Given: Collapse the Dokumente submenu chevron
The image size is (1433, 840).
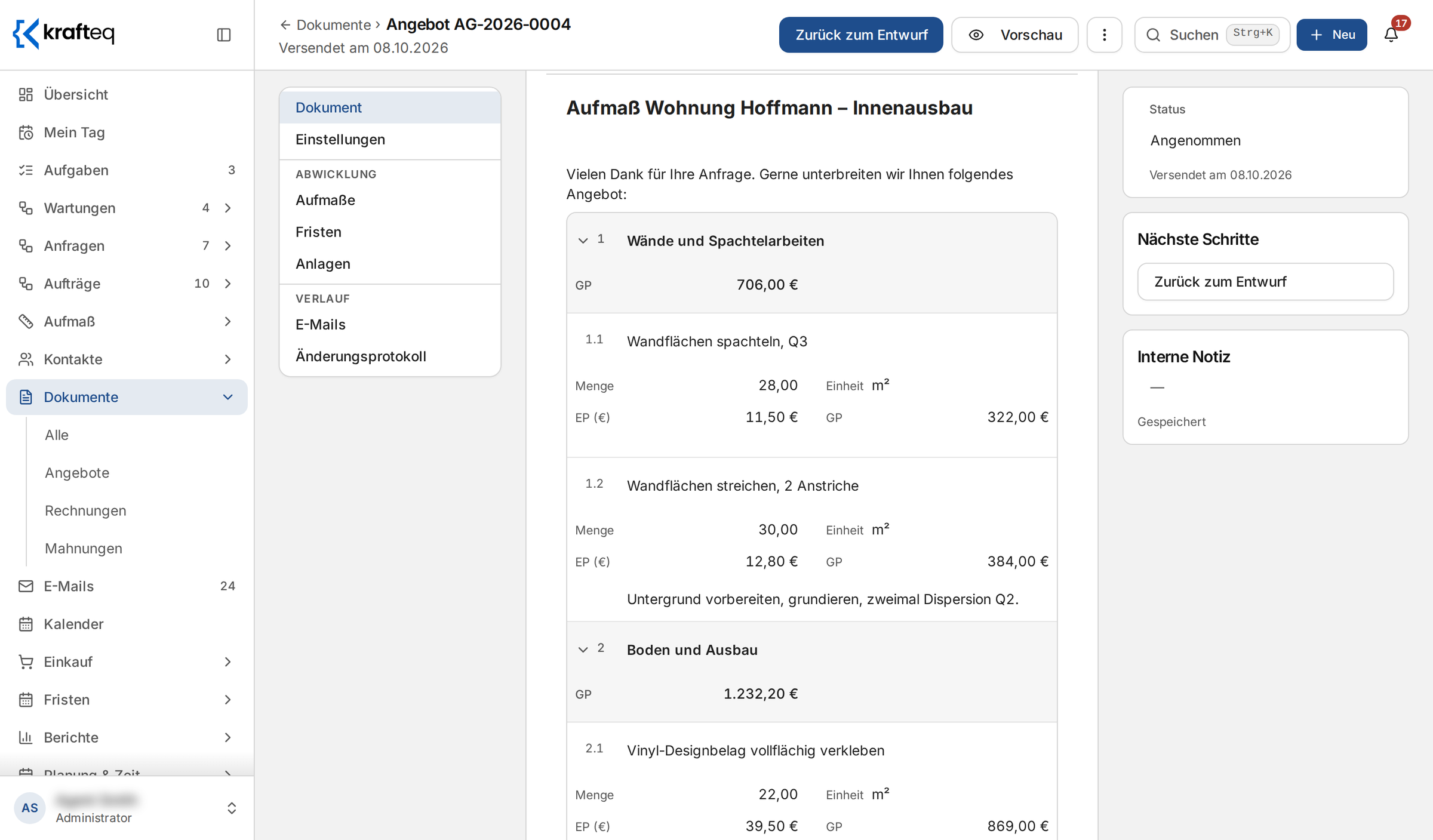Looking at the screenshot, I should click(227, 397).
